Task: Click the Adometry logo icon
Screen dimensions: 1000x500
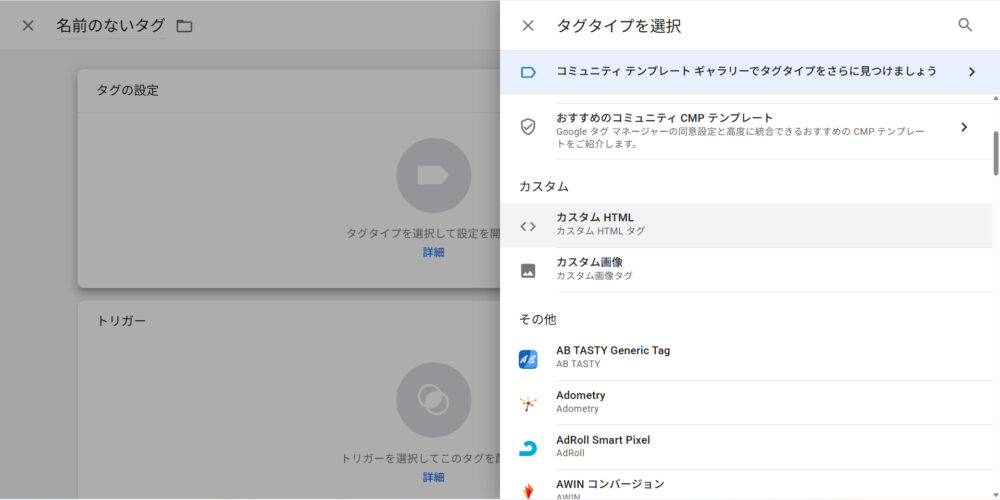Action: (x=528, y=403)
